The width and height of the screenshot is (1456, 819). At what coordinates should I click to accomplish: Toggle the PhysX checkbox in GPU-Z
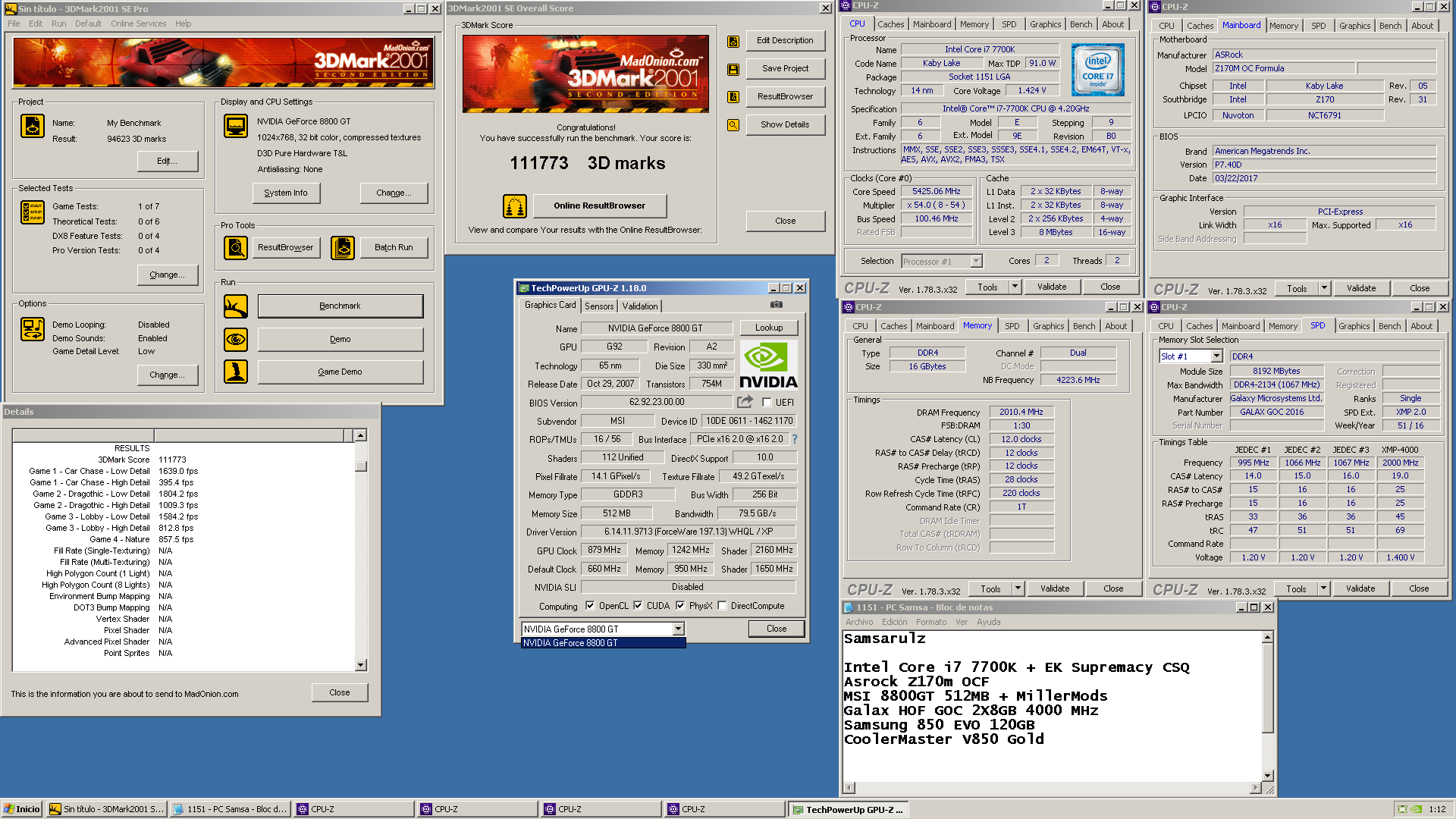(x=680, y=606)
